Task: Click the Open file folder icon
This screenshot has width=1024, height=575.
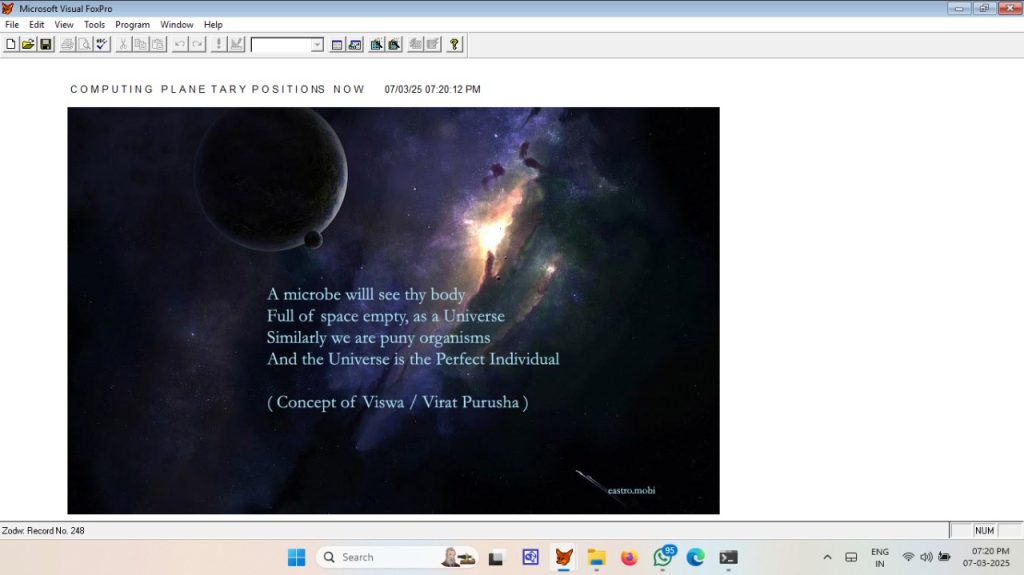Action: pos(28,44)
